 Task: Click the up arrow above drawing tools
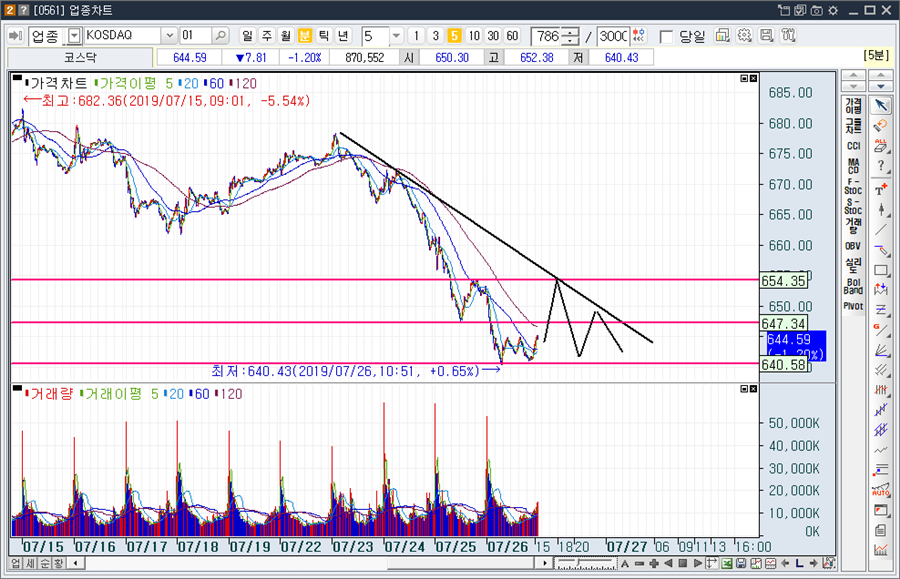click(x=881, y=75)
